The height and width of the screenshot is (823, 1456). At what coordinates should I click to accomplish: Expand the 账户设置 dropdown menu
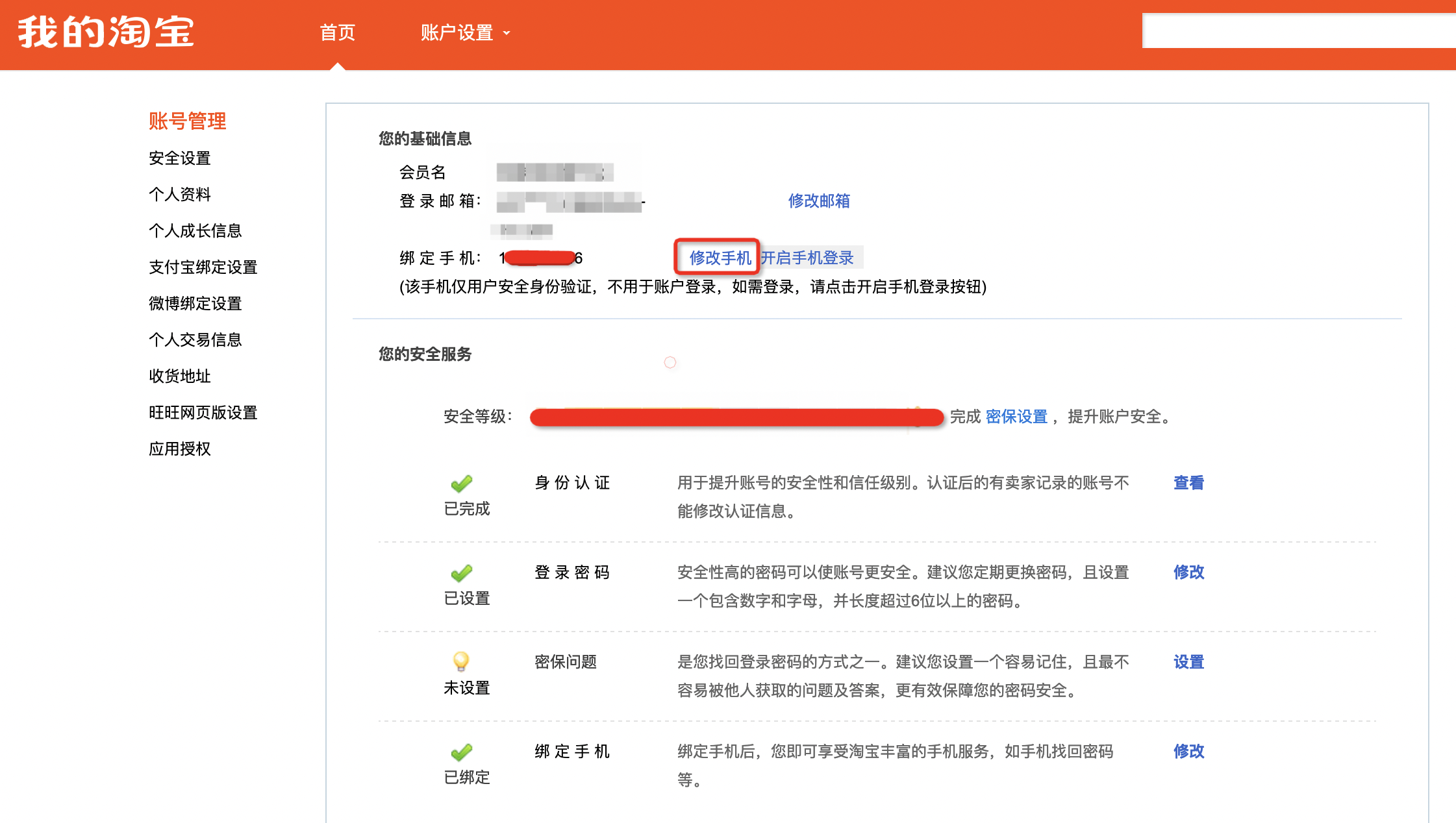[x=465, y=32]
